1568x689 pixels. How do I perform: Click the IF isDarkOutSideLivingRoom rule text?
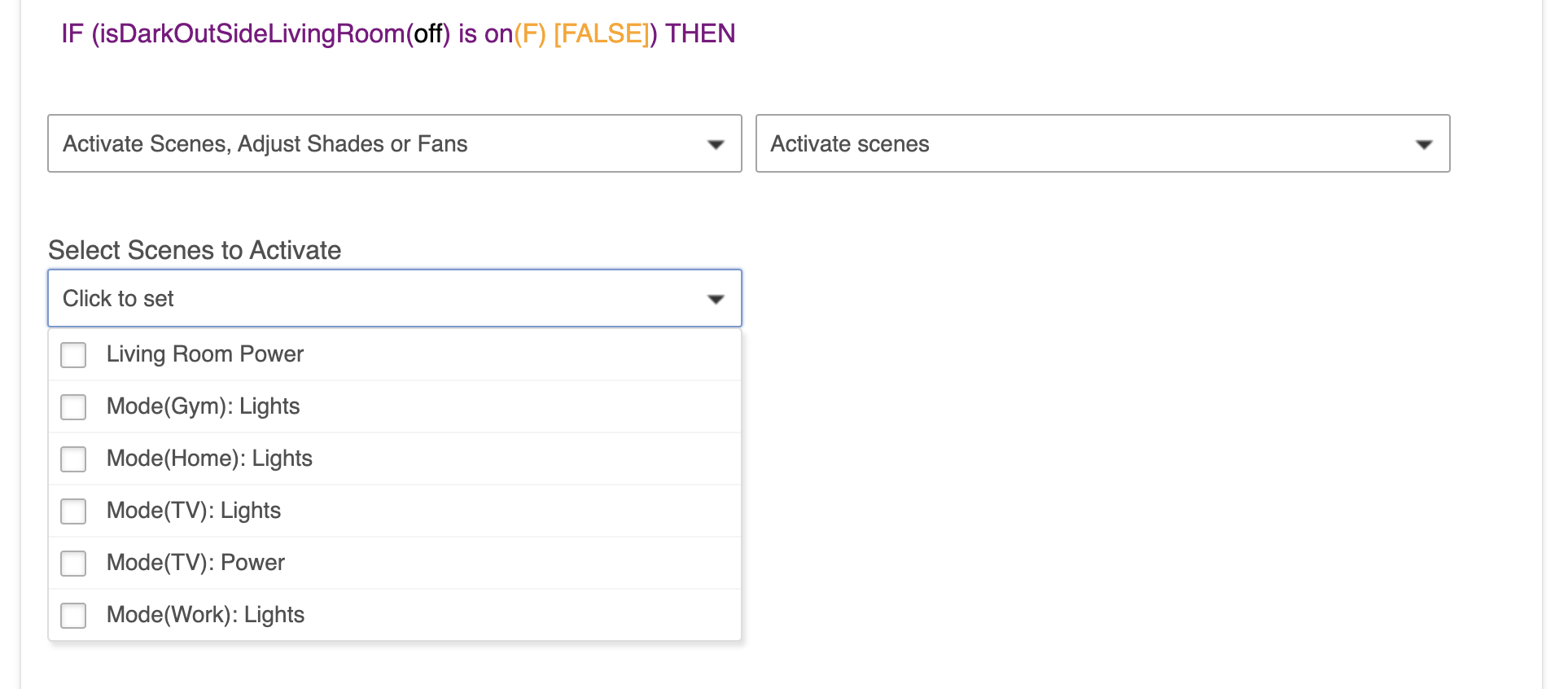click(398, 33)
